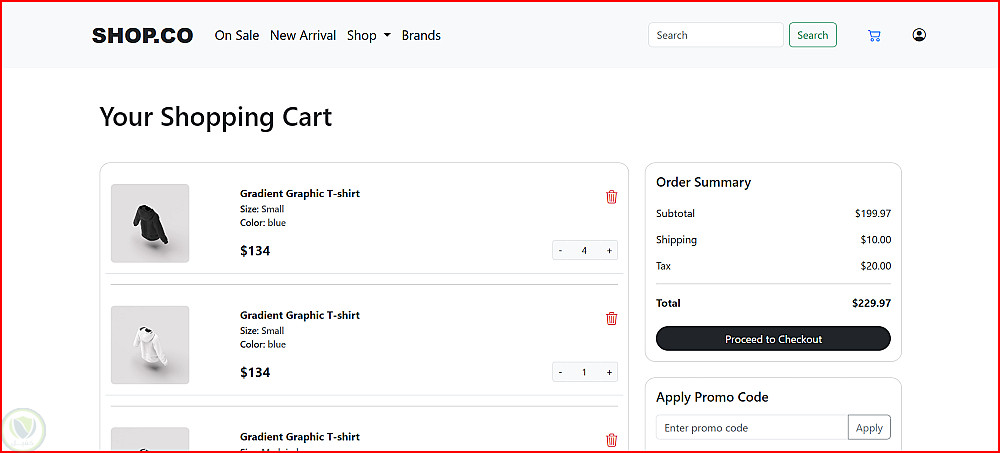This screenshot has width=1000, height=453.
Task: Click Proceed to Checkout button
Action: click(773, 339)
